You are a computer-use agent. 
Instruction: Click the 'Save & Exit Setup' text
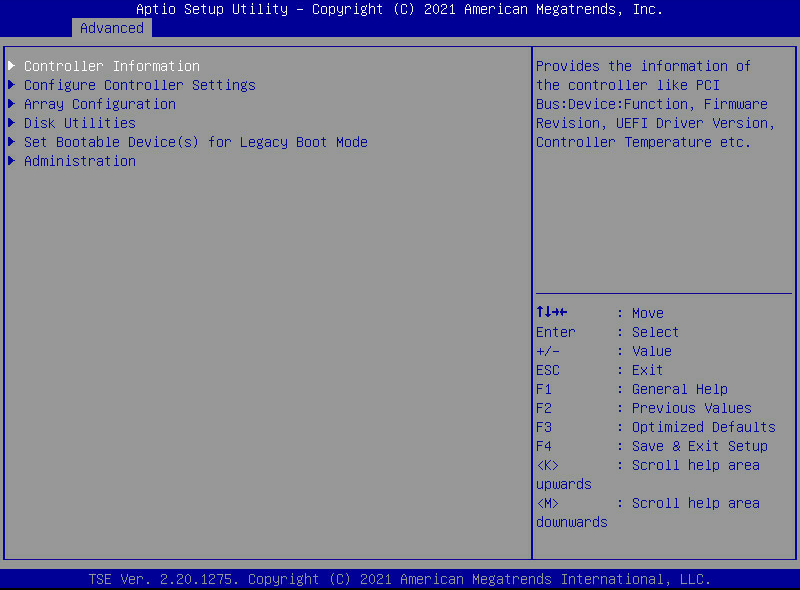[700, 446]
